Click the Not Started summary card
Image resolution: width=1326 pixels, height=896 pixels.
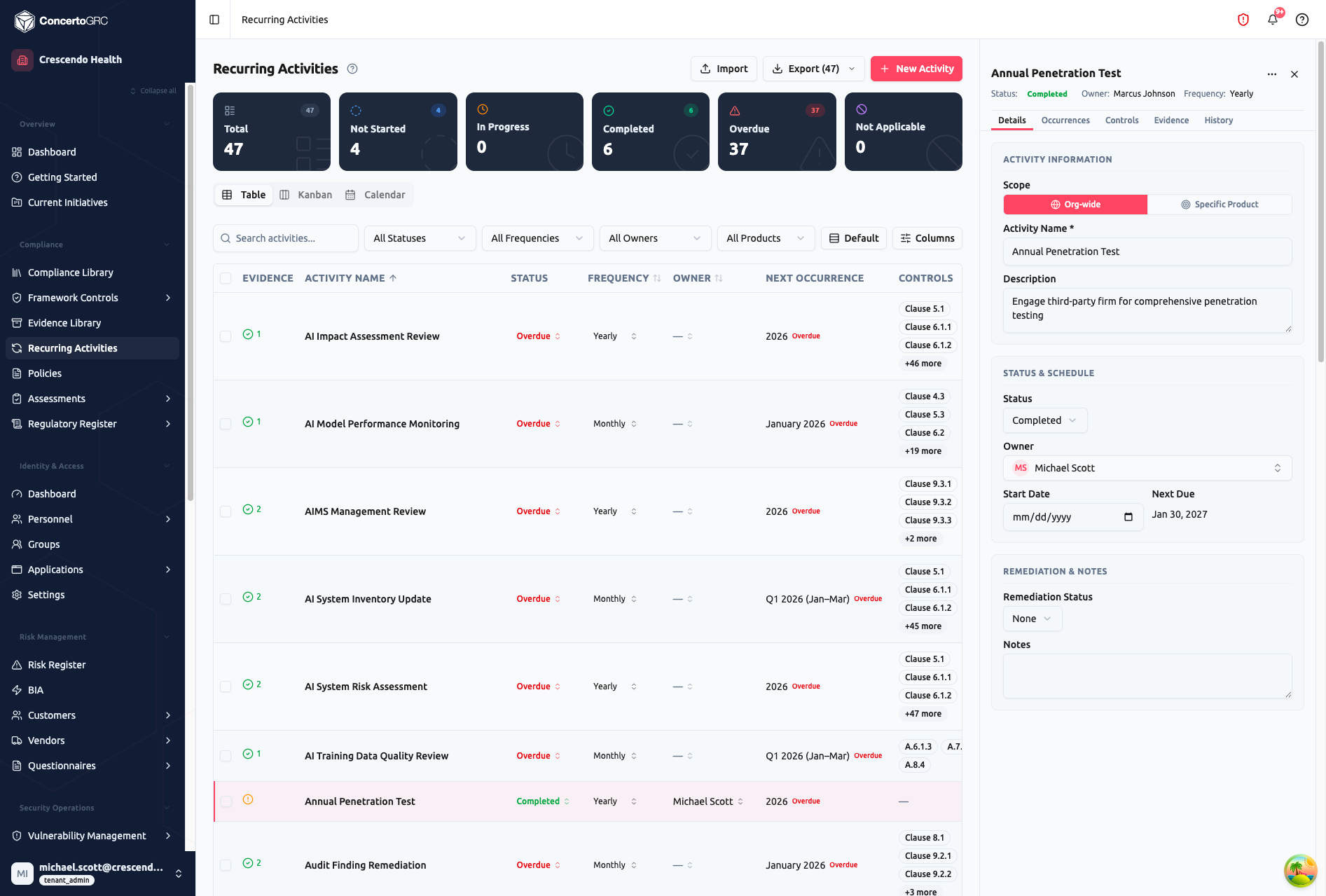pos(398,132)
